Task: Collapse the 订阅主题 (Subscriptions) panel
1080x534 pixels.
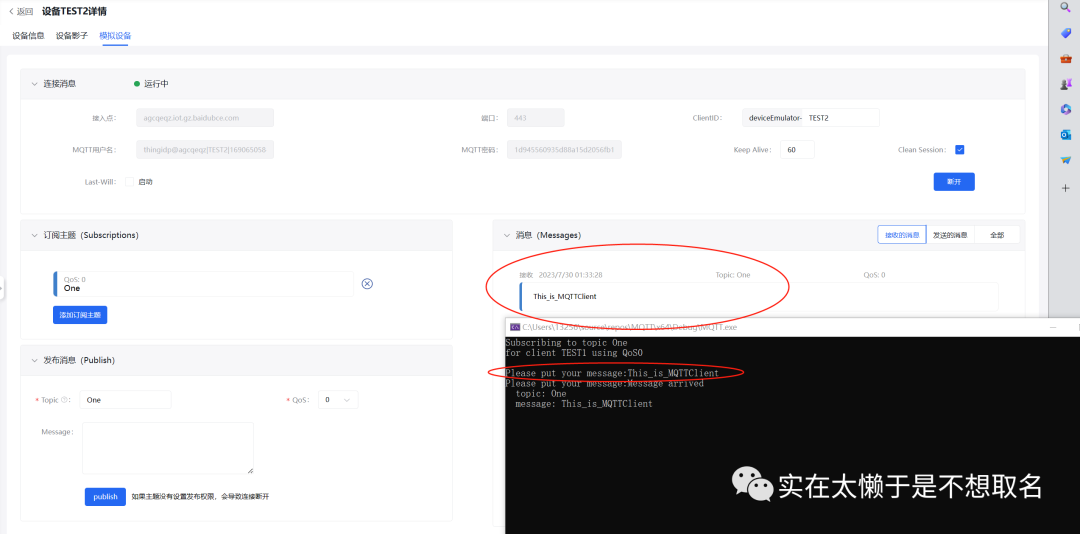Action: click(34, 235)
